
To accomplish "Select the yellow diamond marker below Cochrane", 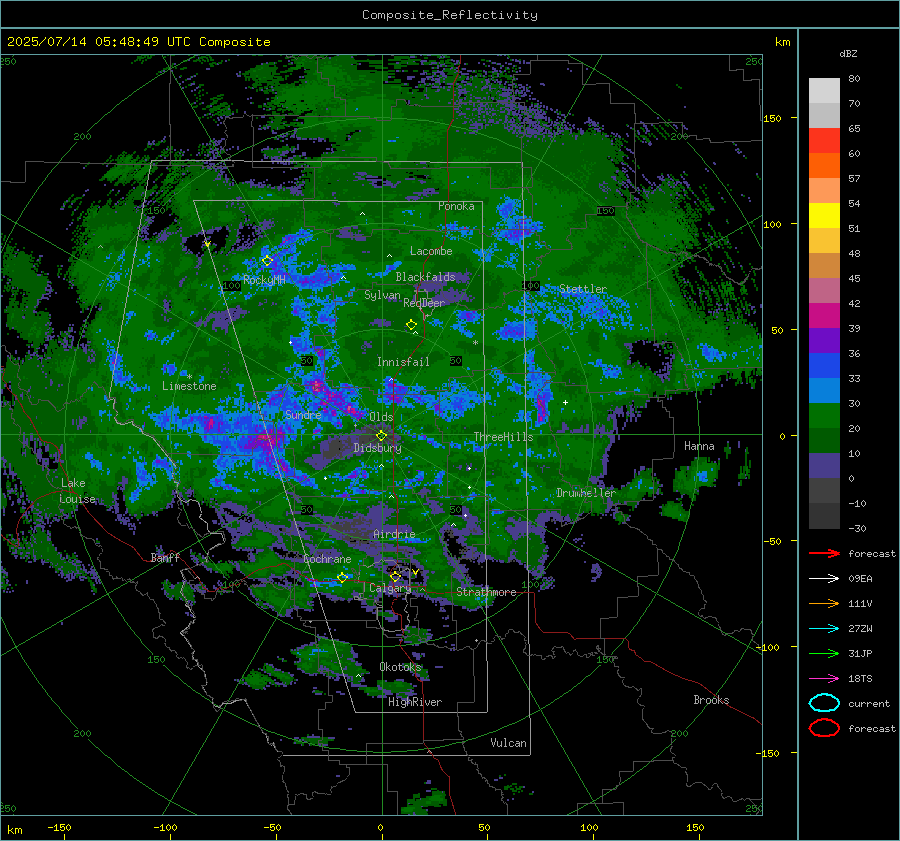I will 342,578.
